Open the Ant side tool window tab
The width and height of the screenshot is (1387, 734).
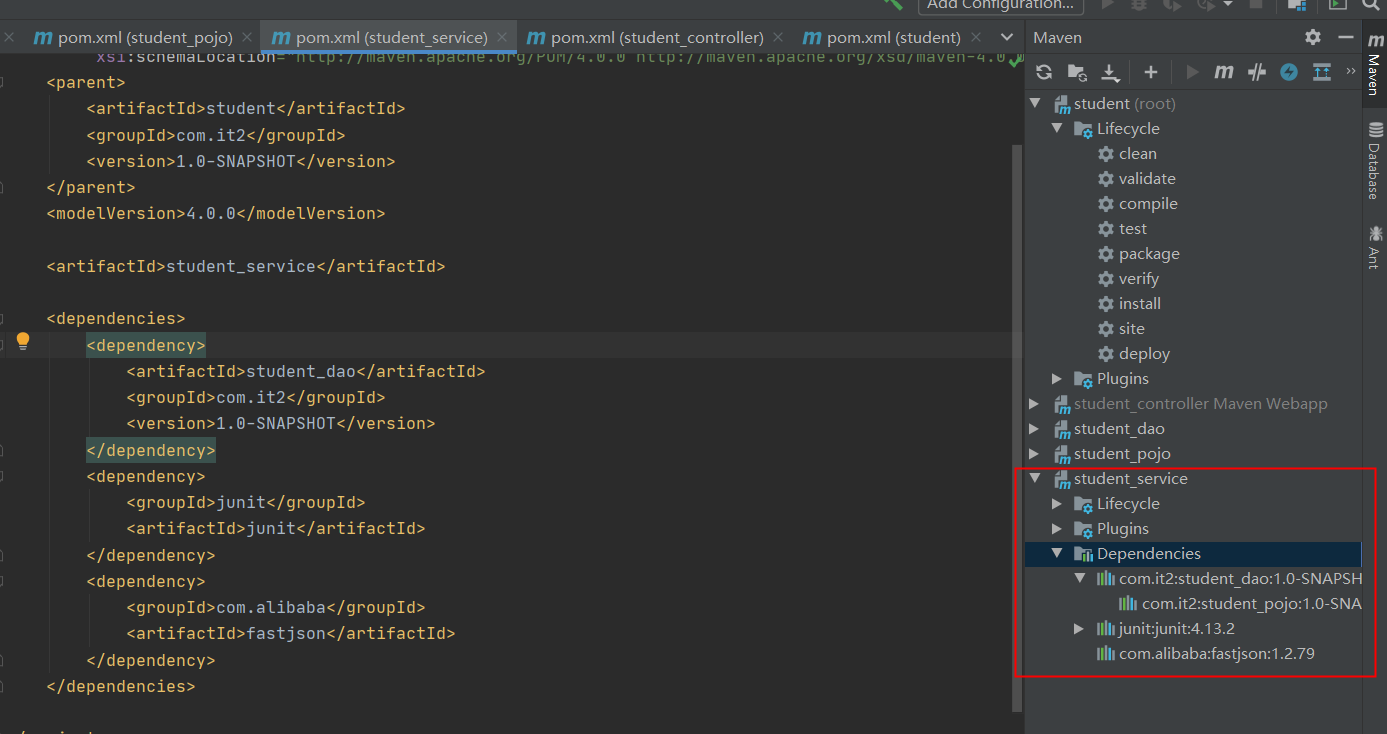point(1373,247)
